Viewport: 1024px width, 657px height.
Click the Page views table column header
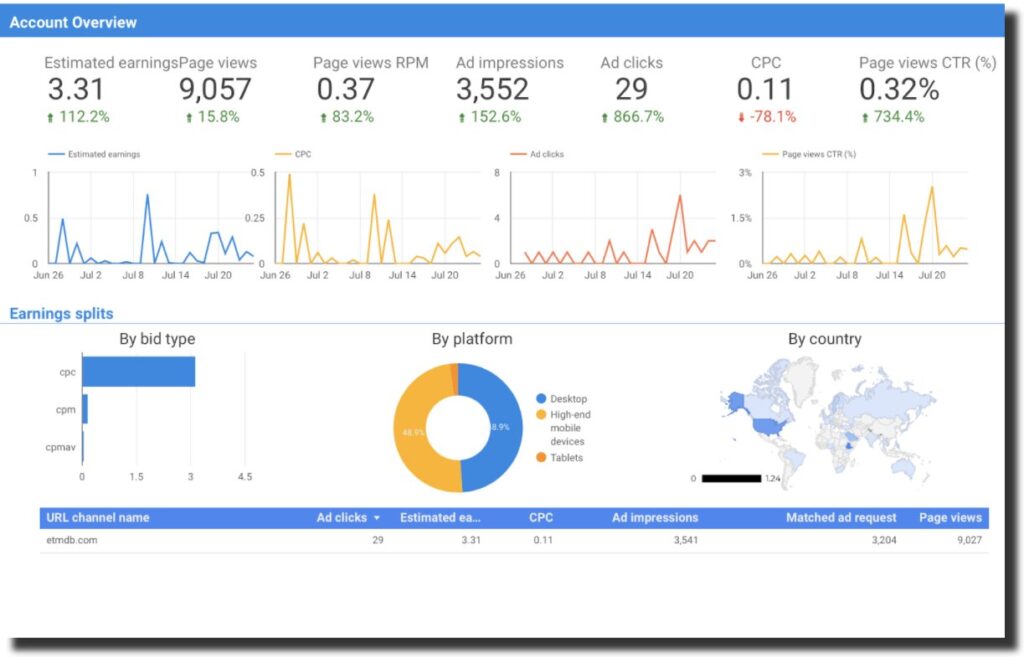click(950, 518)
